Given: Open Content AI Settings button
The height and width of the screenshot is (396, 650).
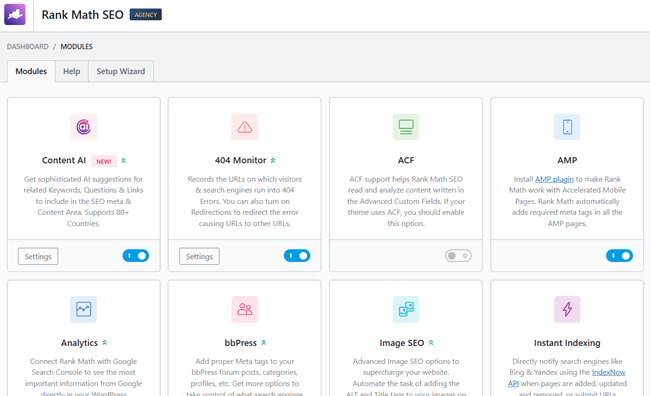Looking at the screenshot, I should pos(38,256).
